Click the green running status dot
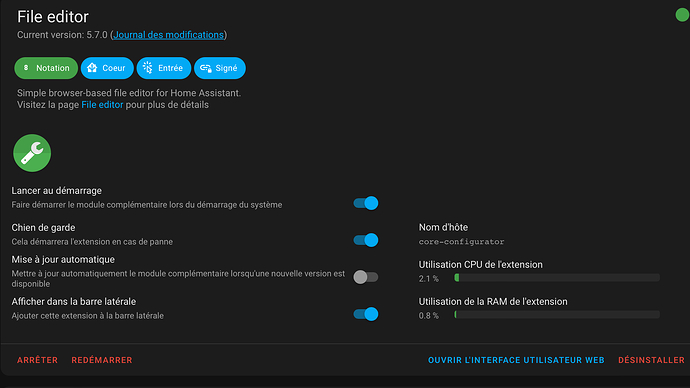The image size is (690, 388). point(683,15)
